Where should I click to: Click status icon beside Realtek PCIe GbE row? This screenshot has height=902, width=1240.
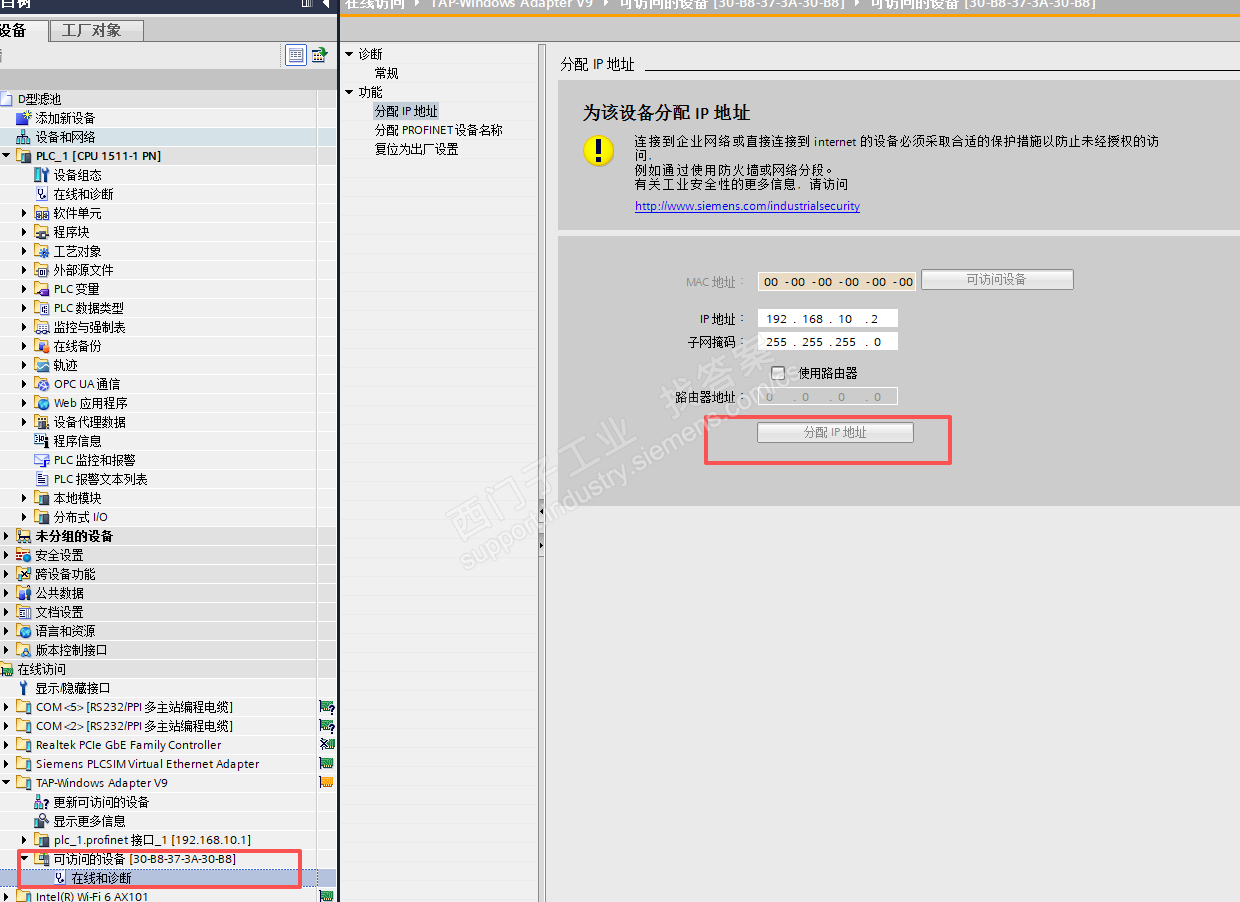click(326, 745)
